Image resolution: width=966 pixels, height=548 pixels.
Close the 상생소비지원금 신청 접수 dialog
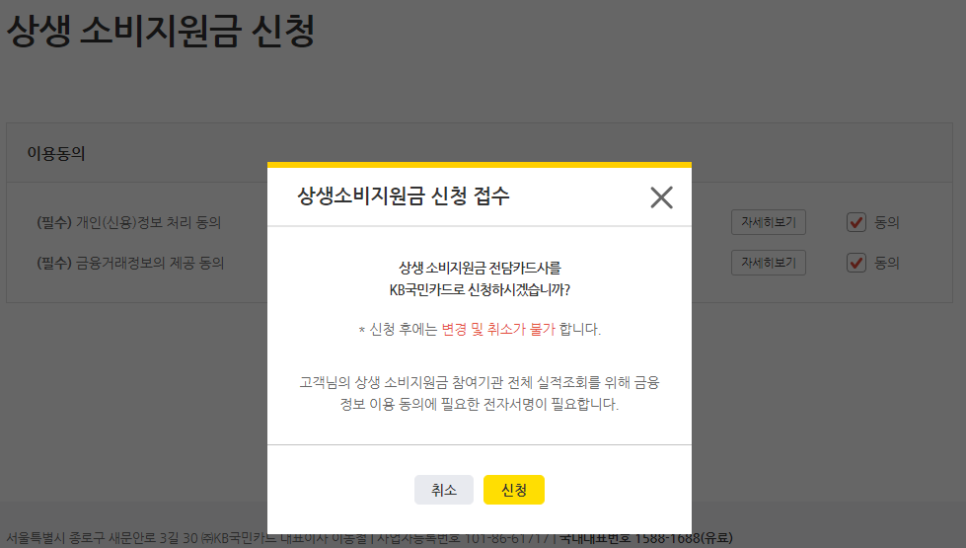click(661, 198)
